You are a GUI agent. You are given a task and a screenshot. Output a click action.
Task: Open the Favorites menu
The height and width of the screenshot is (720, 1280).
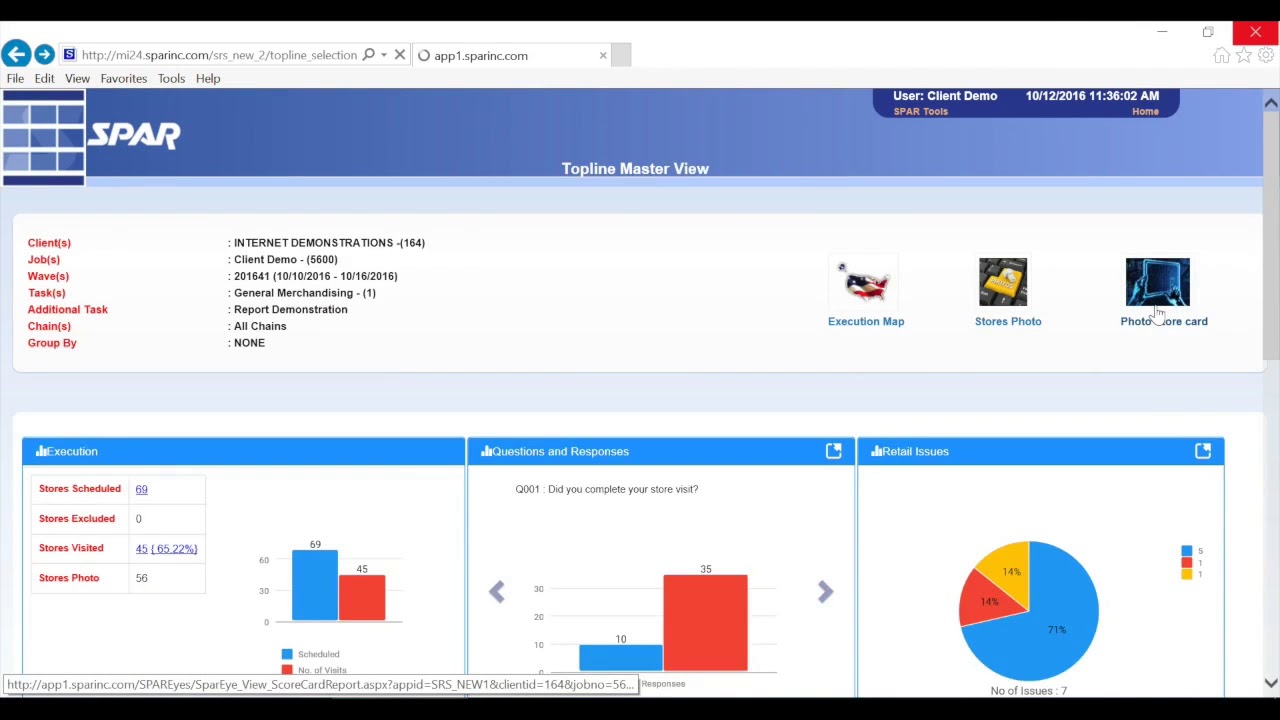[124, 78]
